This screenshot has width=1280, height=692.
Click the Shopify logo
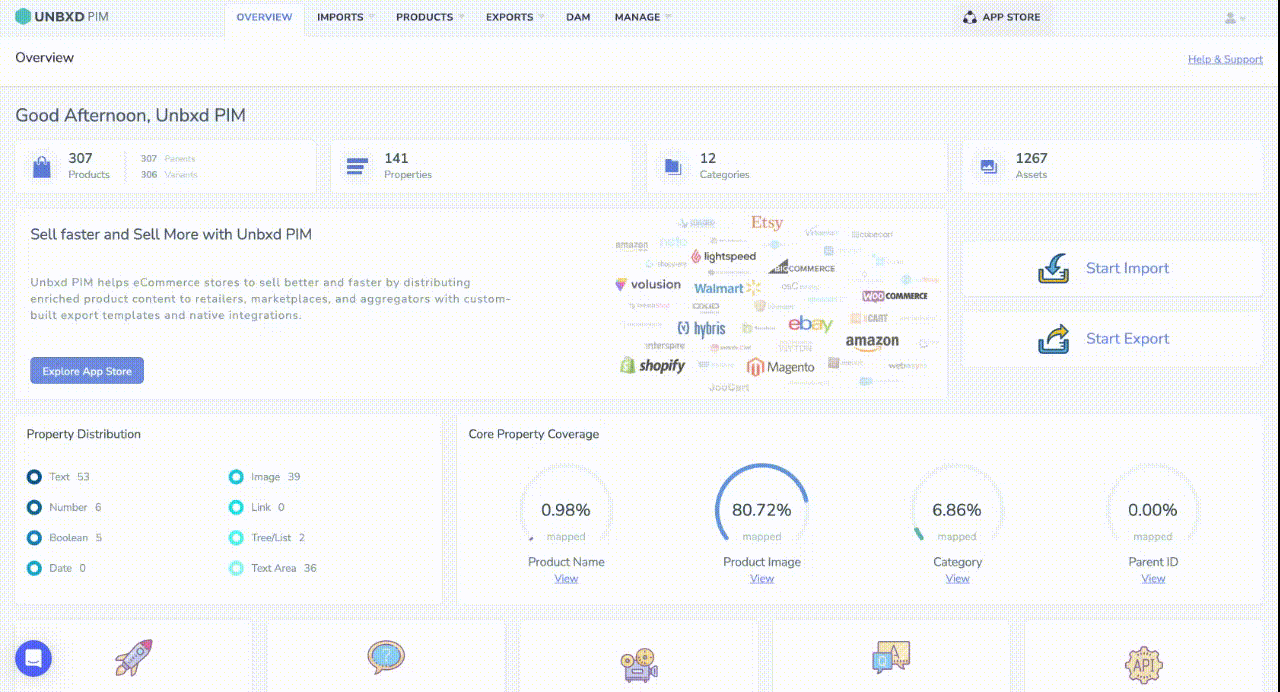coord(653,365)
